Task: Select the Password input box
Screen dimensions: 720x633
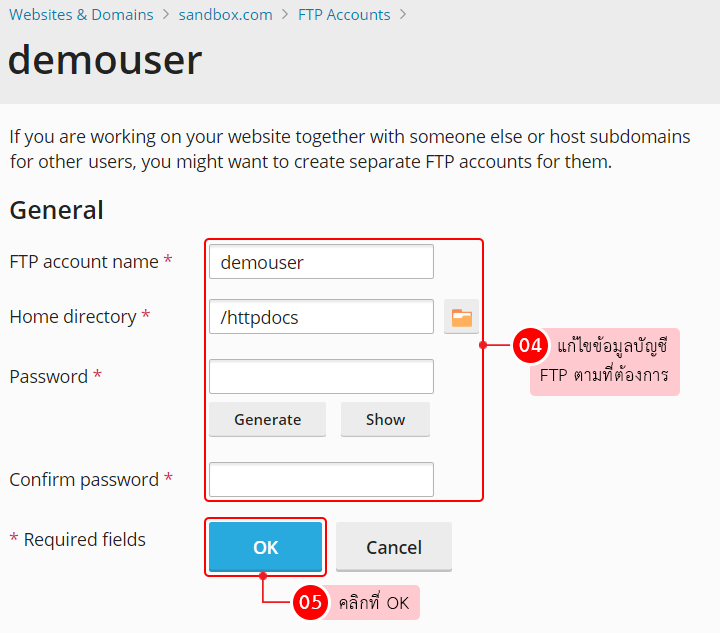Action: (x=321, y=377)
